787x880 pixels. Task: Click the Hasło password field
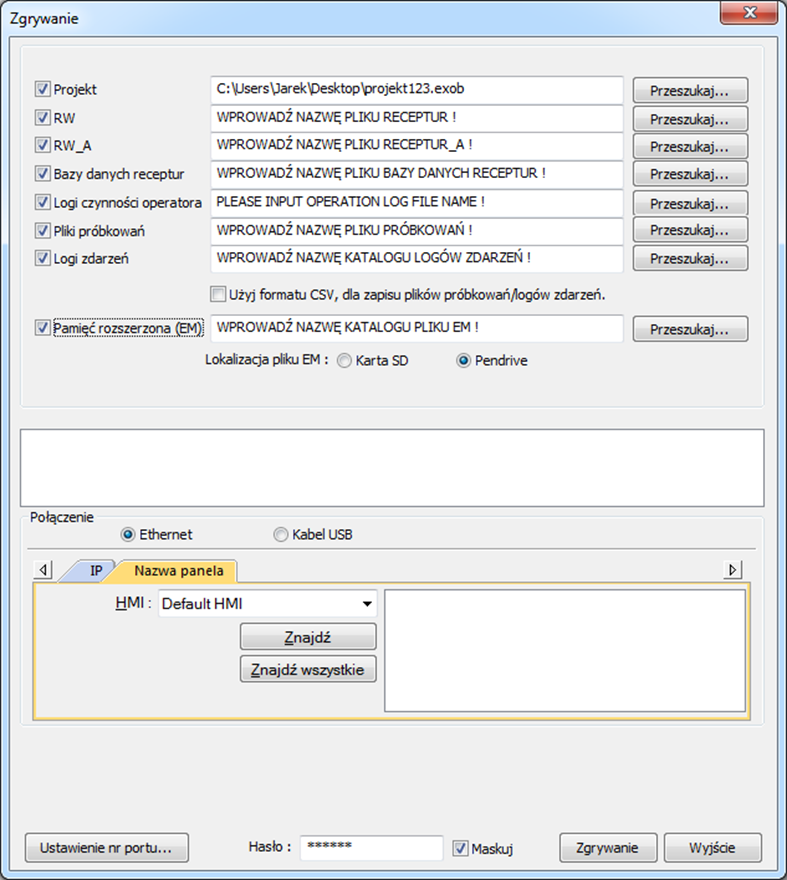point(372,847)
